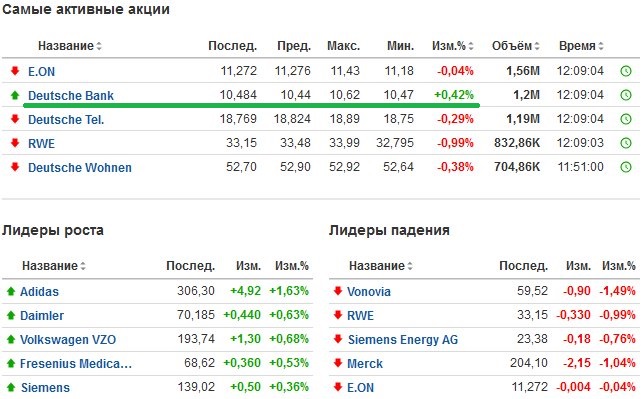Click the green up arrow beside Adidas
This screenshot has height=399, width=644.
pos(11,291)
